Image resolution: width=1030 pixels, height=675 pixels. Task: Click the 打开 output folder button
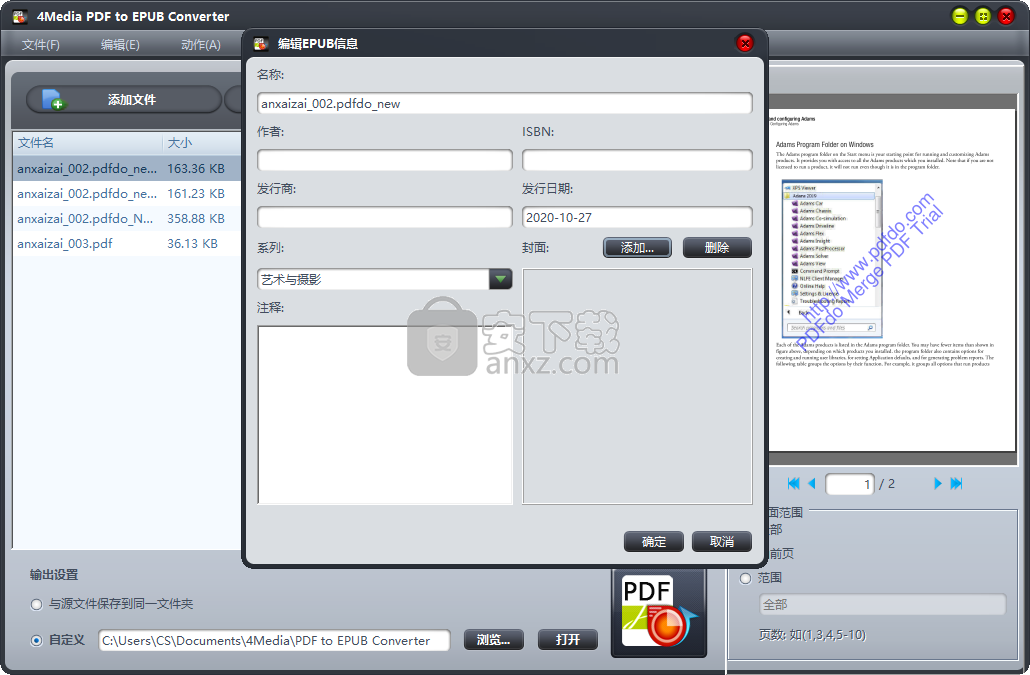(x=568, y=640)
